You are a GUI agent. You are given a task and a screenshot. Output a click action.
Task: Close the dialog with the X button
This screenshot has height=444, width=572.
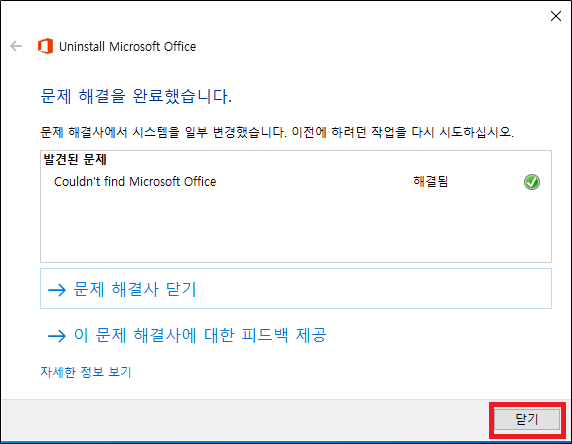point(556,16)
